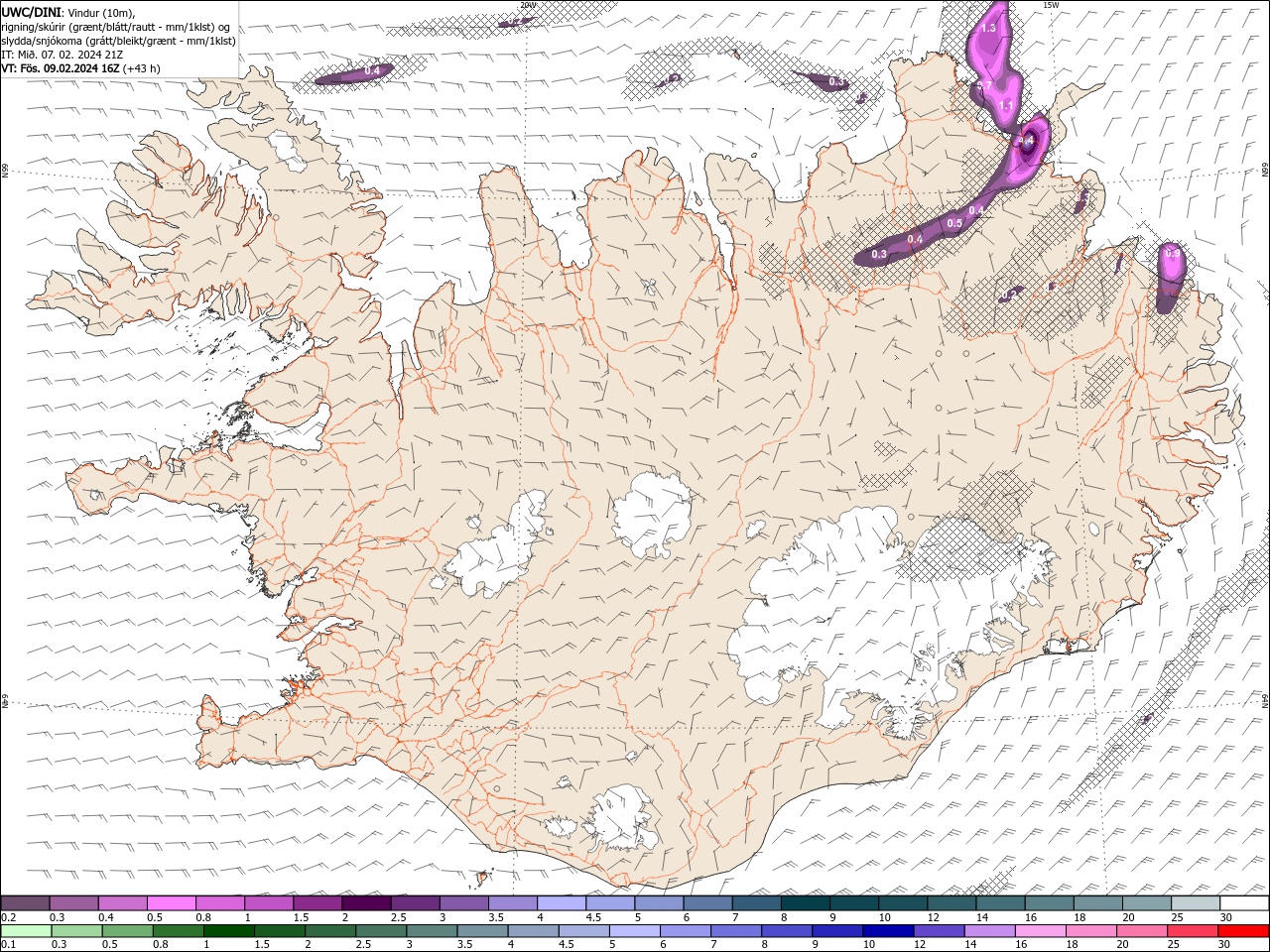Viewport: 1270px width, 952px height.
Task: Select the deep blue 10 swatch in lower legend
Action: point(887,931)
